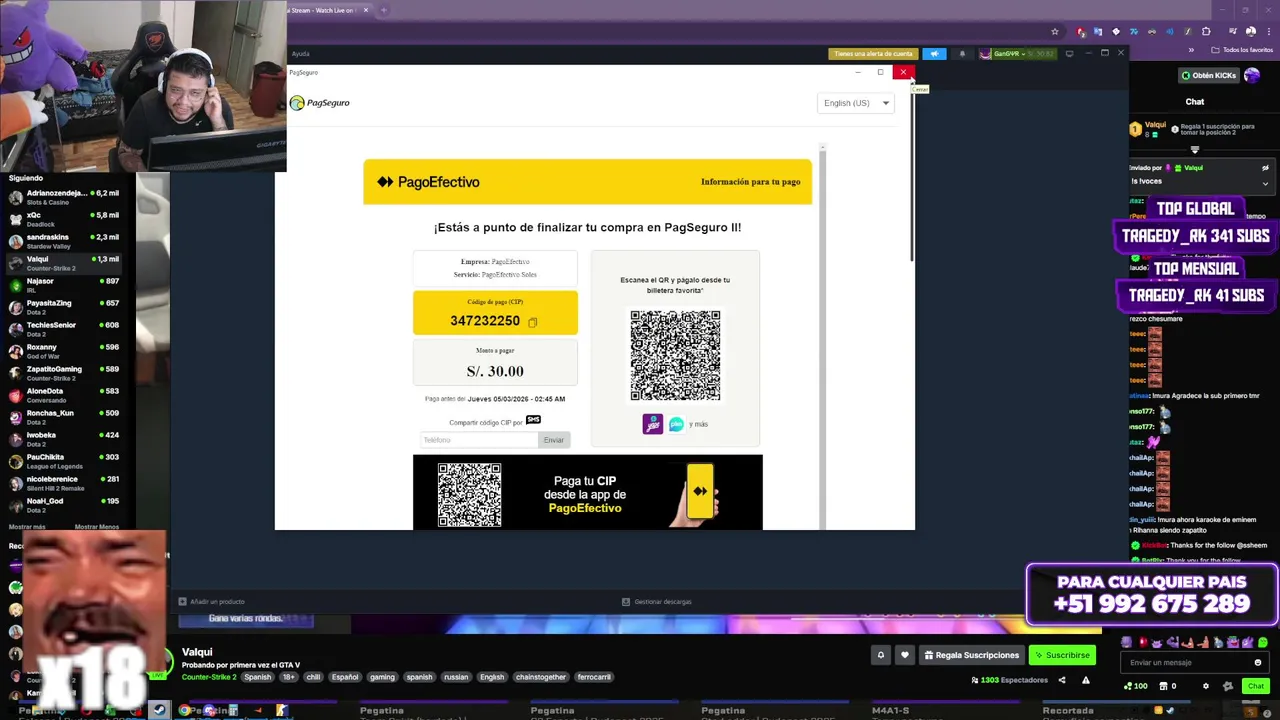The height and width of the screenshot is (720, 1280).
Task: Click Añadir un producto in Steam
Action: pos(212,602)
